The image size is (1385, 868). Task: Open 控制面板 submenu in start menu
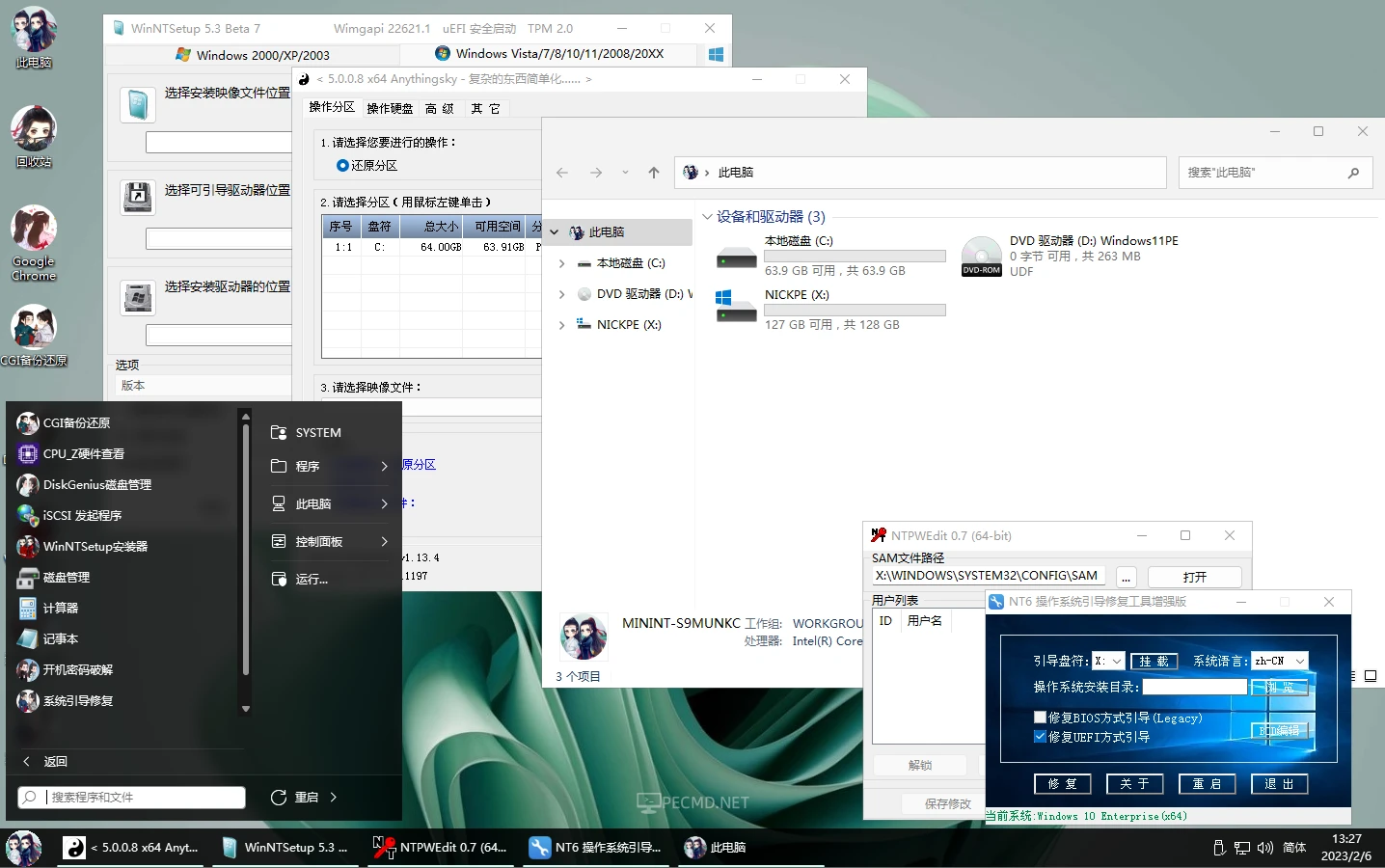(x=328, y=541)
